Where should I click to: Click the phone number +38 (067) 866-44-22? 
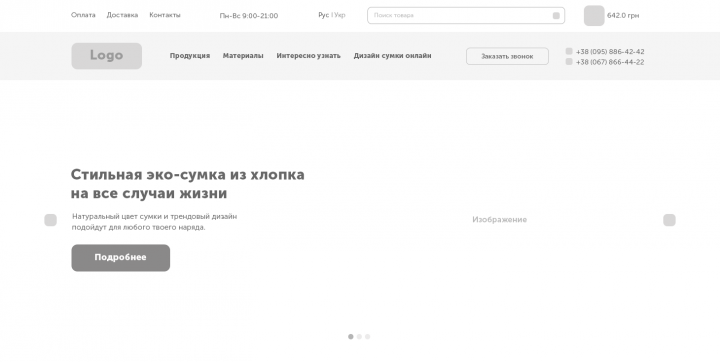pyautogui.click(x=610, y=62)
